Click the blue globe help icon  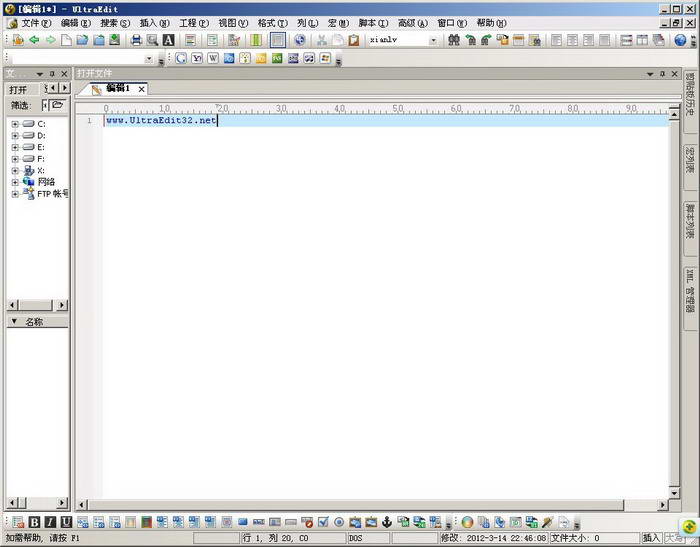[x=680, y=40]
